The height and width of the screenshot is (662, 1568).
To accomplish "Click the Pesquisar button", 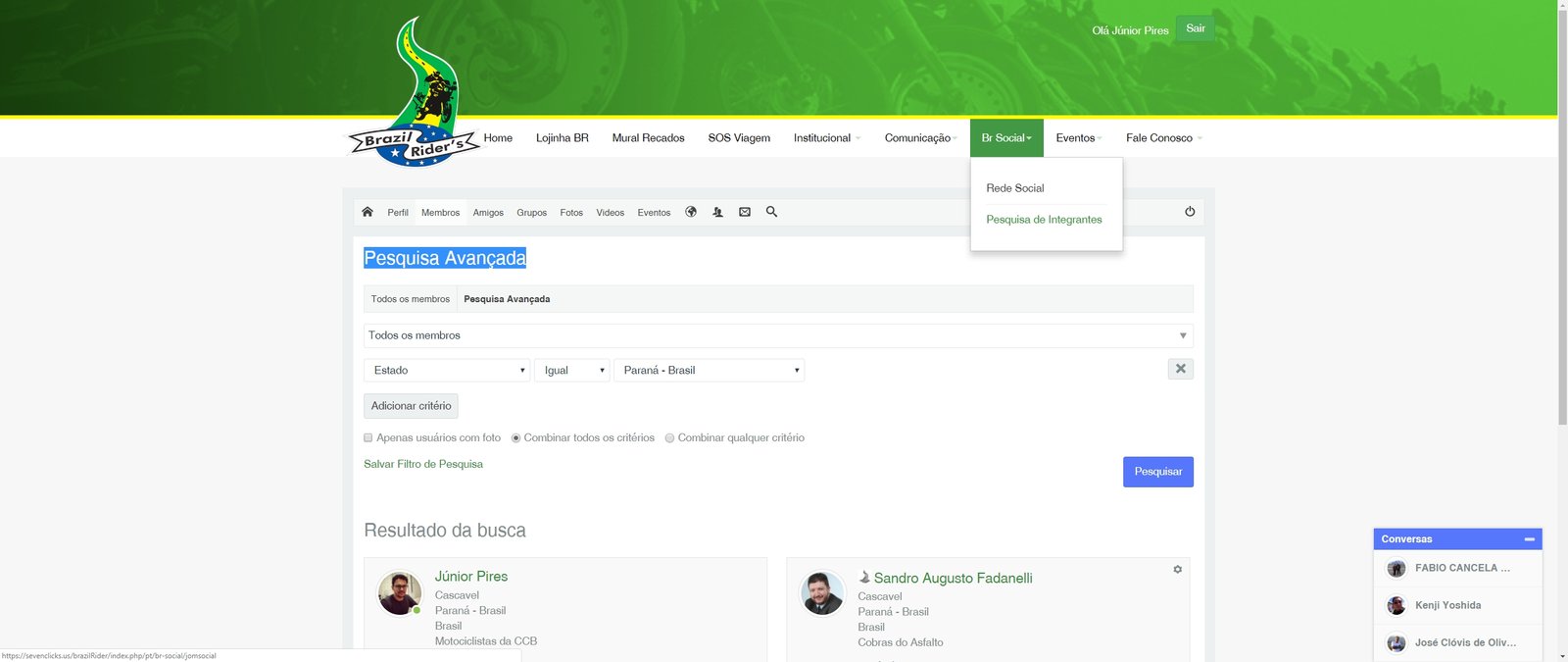I will [x=1158, y=472].
